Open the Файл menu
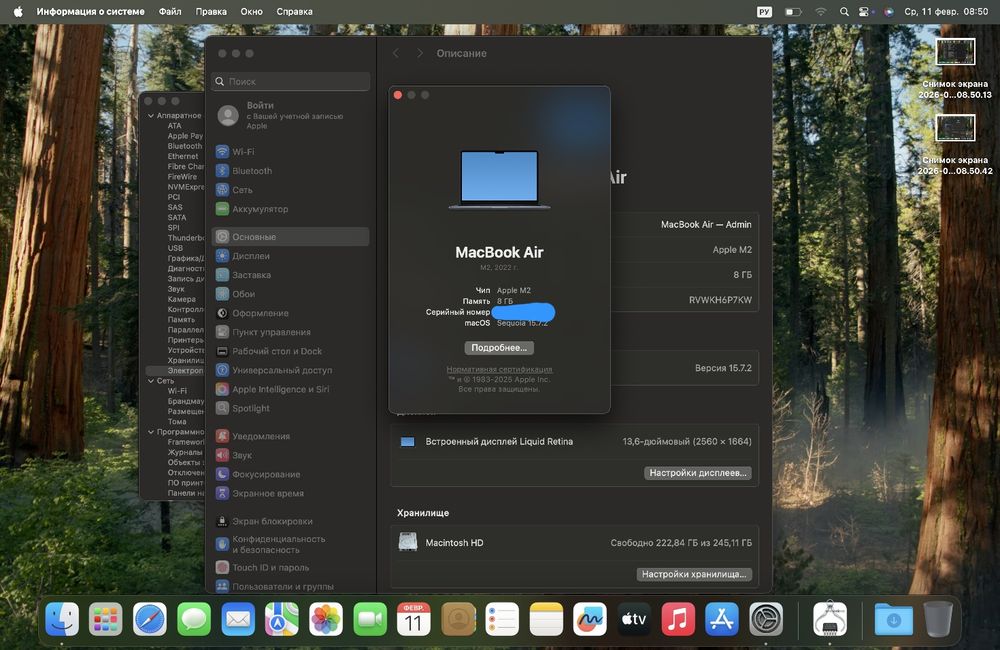This screenshot has width=1000, height=650. 170,11
